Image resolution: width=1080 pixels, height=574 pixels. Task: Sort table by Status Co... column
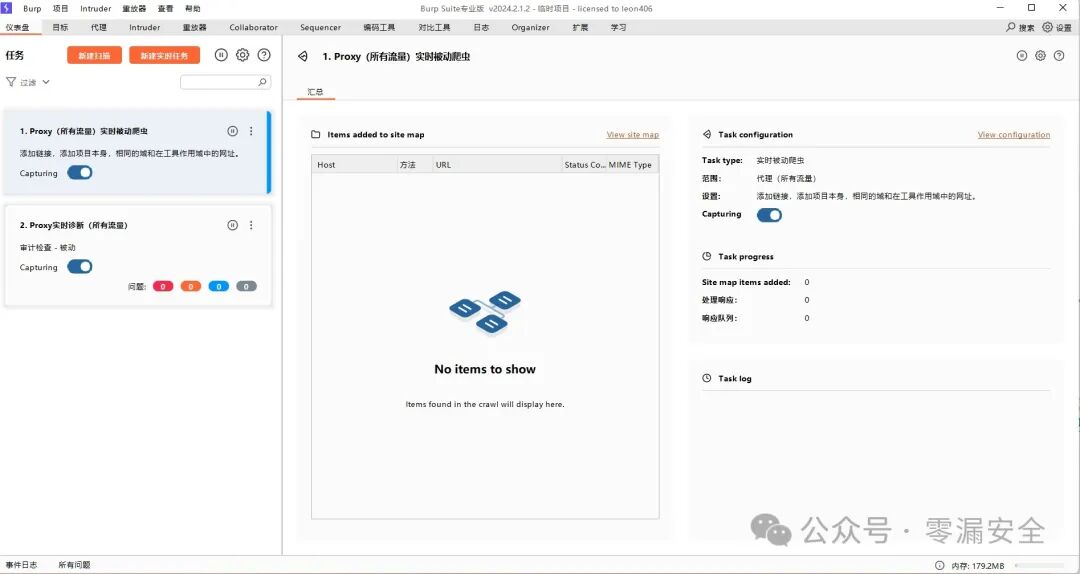(x=584, y=165)
